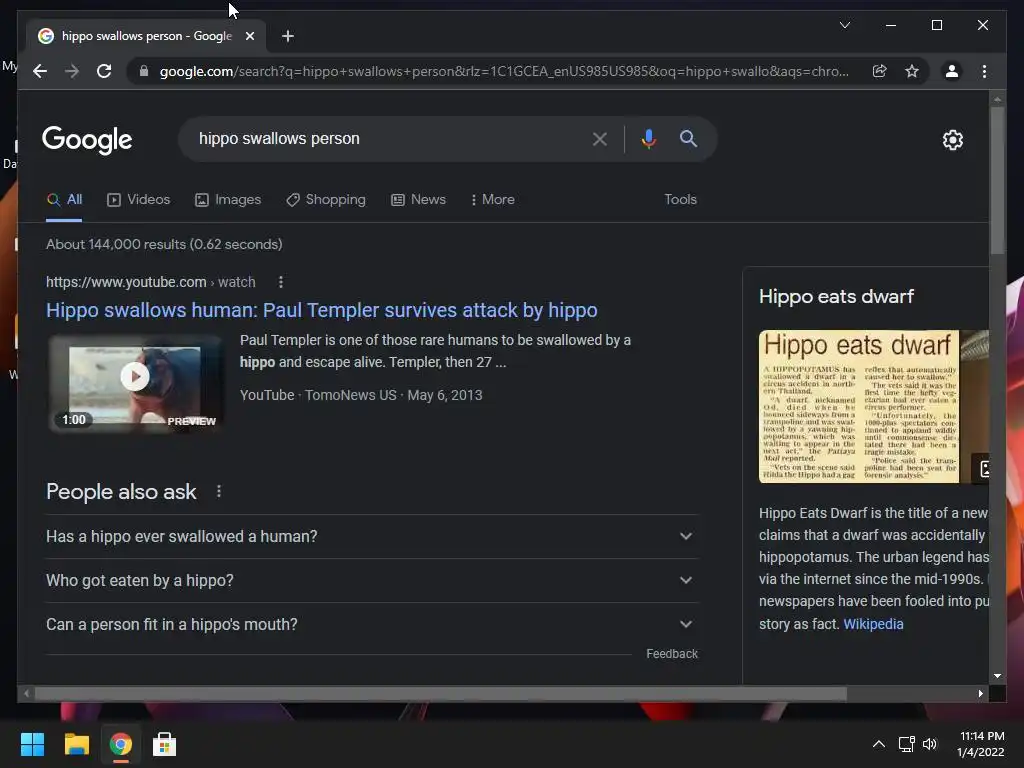Click the horizontal scroll left arrow

click(x=26, y=694)
